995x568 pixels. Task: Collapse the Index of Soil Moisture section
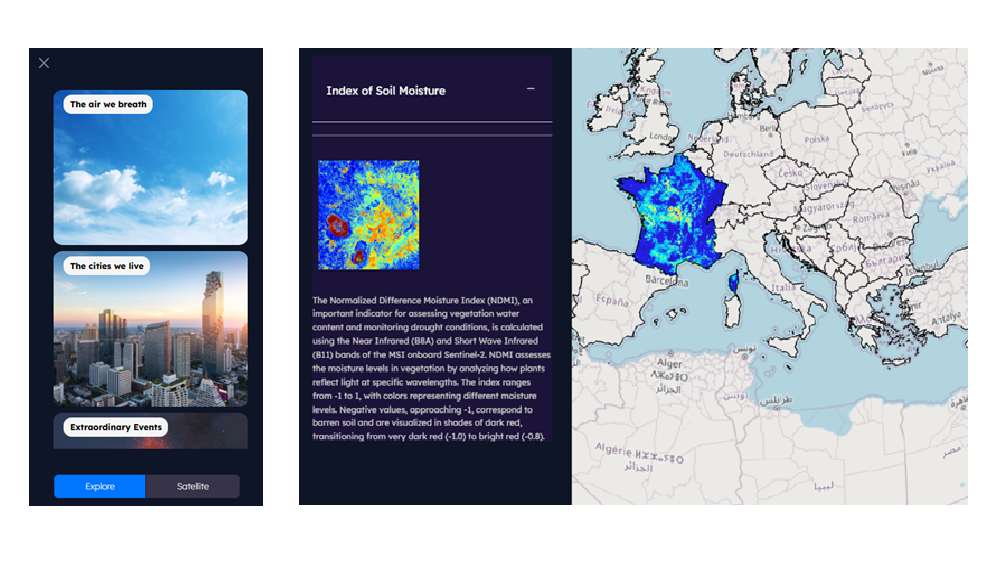click(531, 89)
